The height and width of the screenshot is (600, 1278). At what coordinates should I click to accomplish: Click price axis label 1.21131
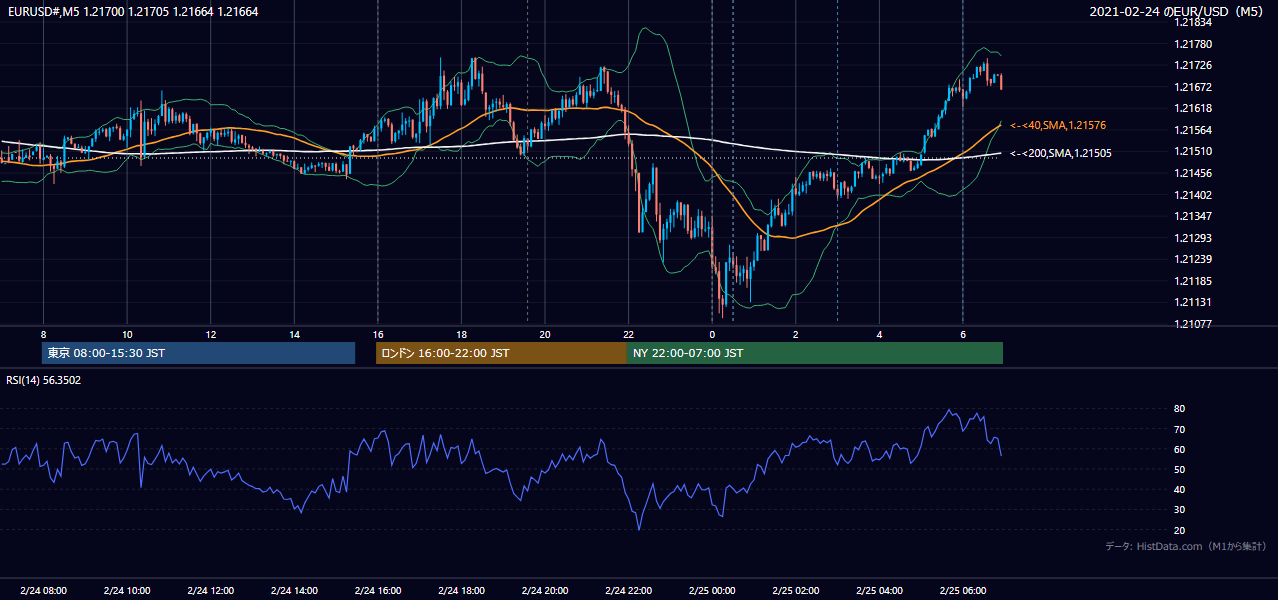pyautogui.click(x=1193, y=302)
